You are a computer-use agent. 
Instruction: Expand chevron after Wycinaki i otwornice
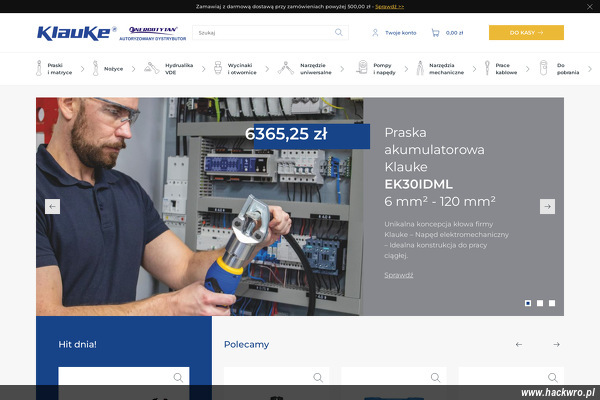pos(267,69)
